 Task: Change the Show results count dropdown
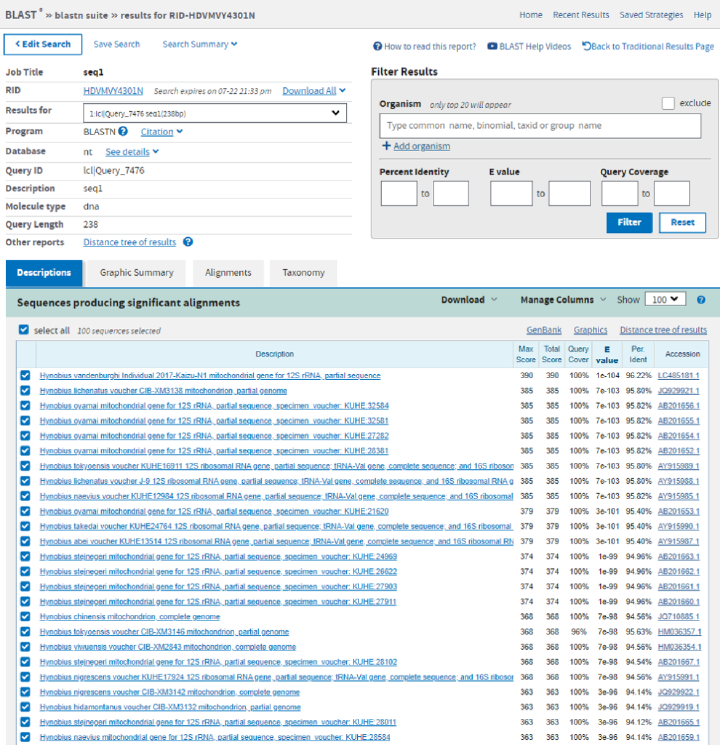coord(665,299)
